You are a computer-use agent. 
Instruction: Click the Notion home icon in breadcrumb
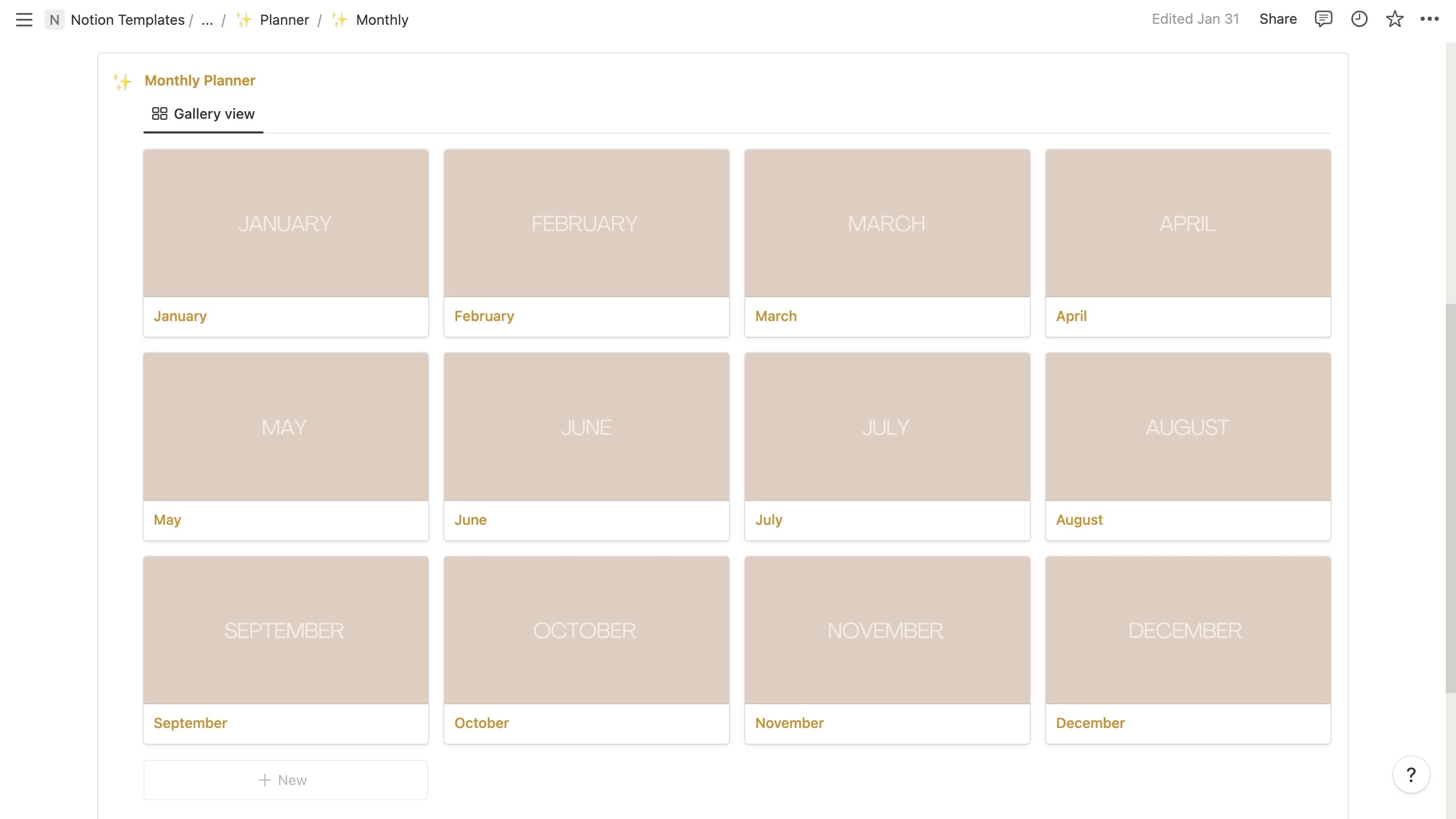(54, 19)
